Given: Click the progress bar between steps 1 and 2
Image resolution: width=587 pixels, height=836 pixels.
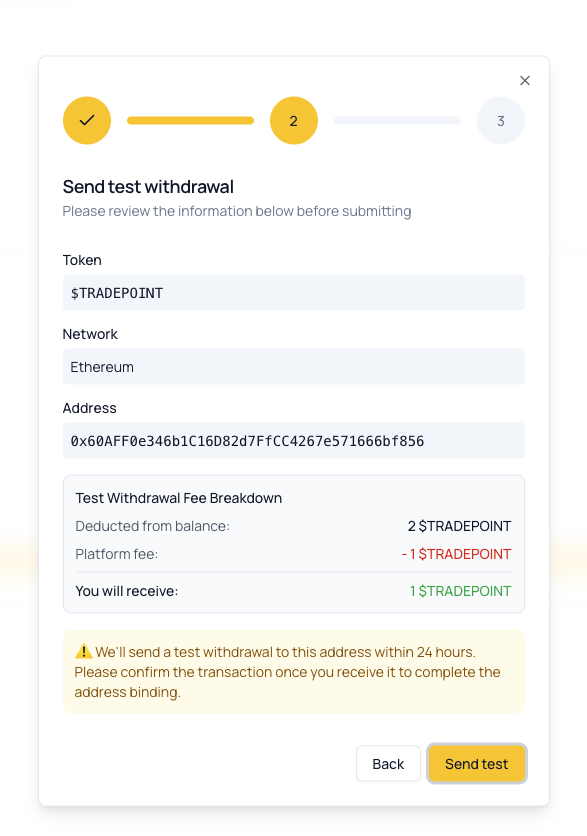Looking at the screenshot, I should tap(190, 120).
